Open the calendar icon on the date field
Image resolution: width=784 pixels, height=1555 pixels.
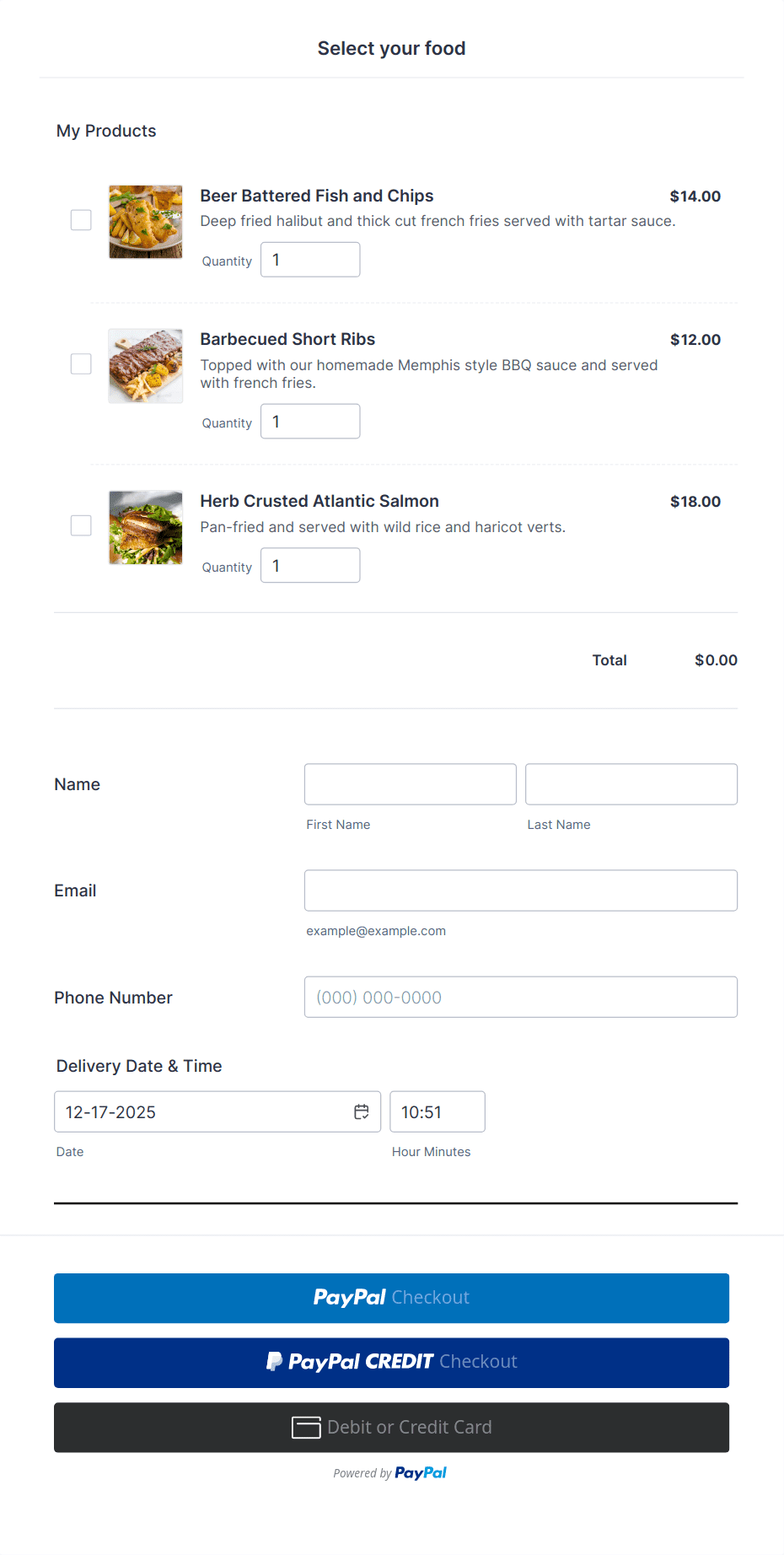(x=362, y=1111)
